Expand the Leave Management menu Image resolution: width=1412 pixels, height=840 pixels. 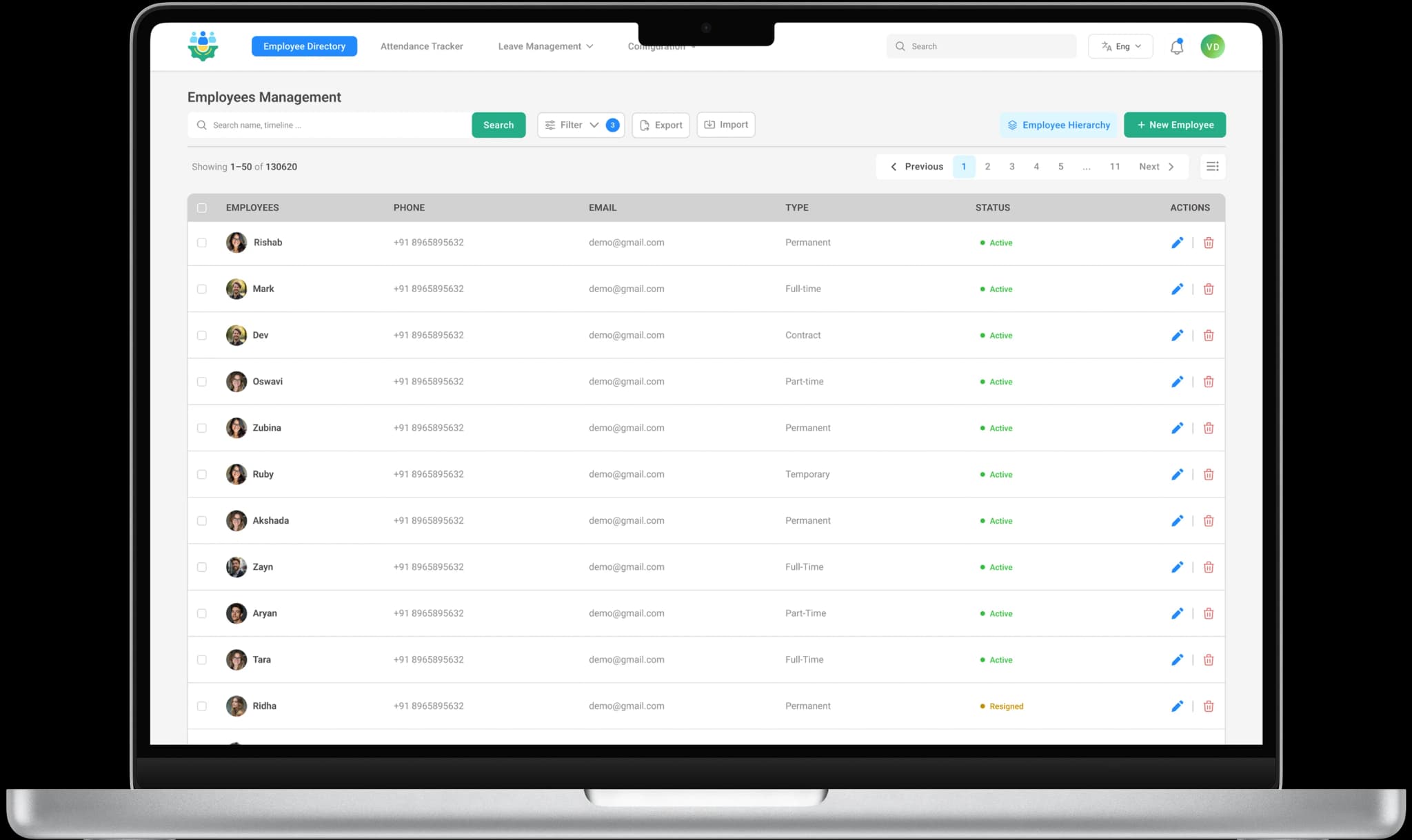(x=545, y=46)
